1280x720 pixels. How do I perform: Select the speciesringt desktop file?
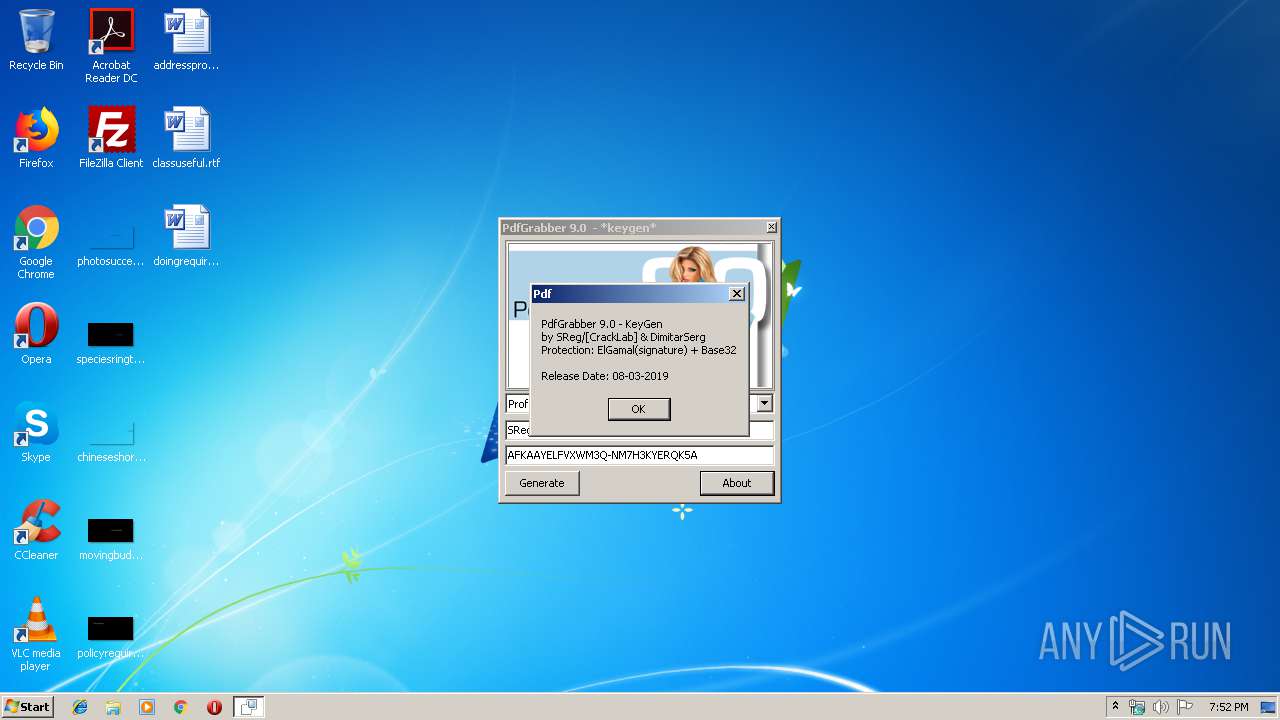pos(111,340)
